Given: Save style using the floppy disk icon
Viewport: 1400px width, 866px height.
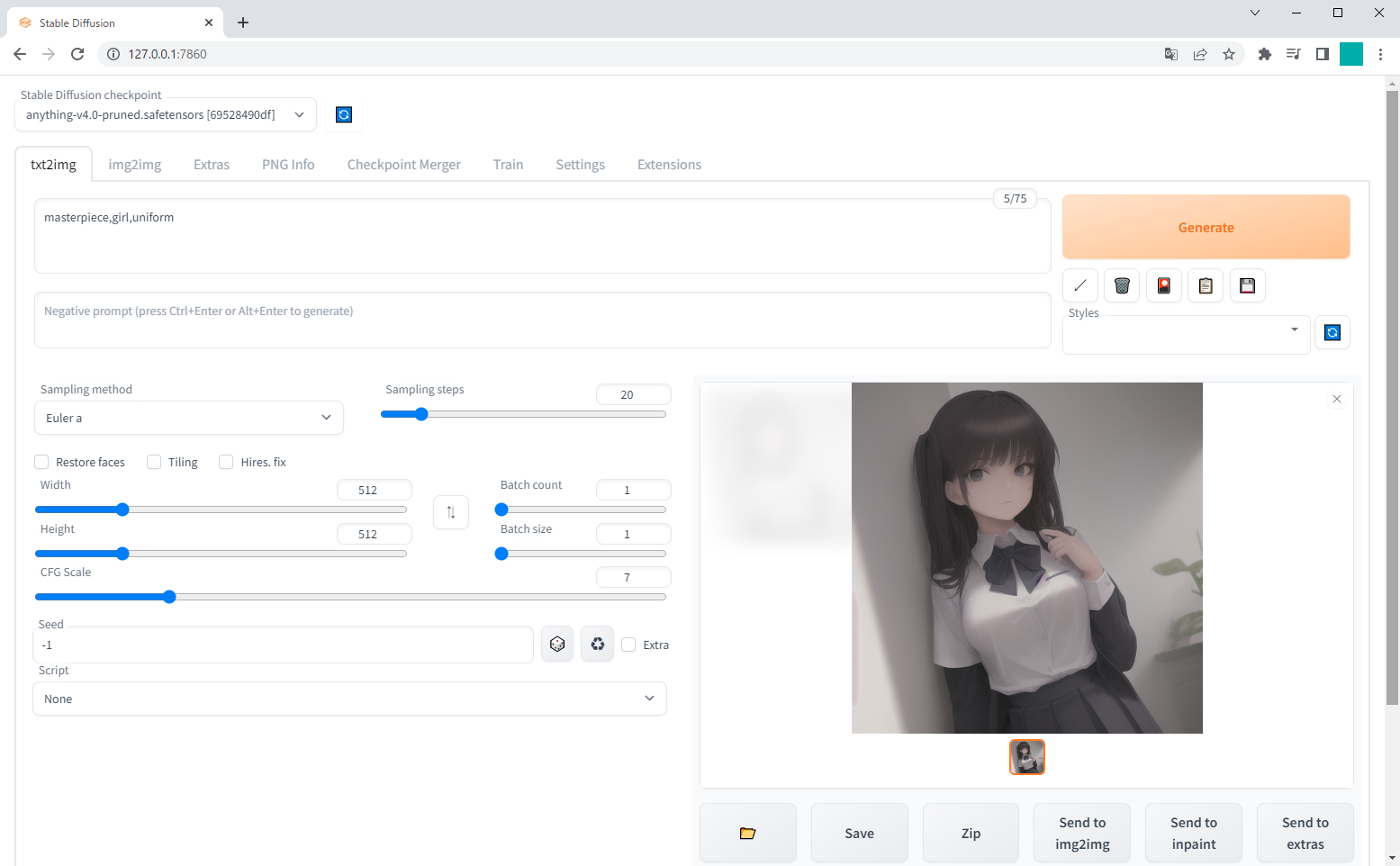Looking at the screenshot, I should point(1247,285).
